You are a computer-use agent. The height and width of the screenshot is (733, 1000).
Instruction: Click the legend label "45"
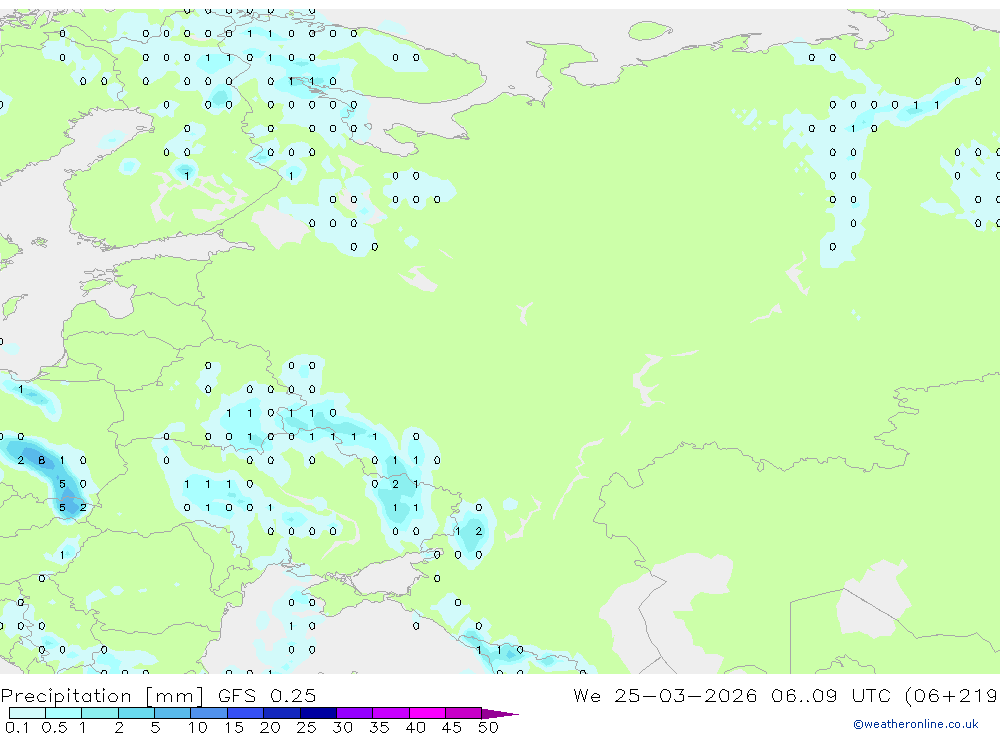pos(452,727)
